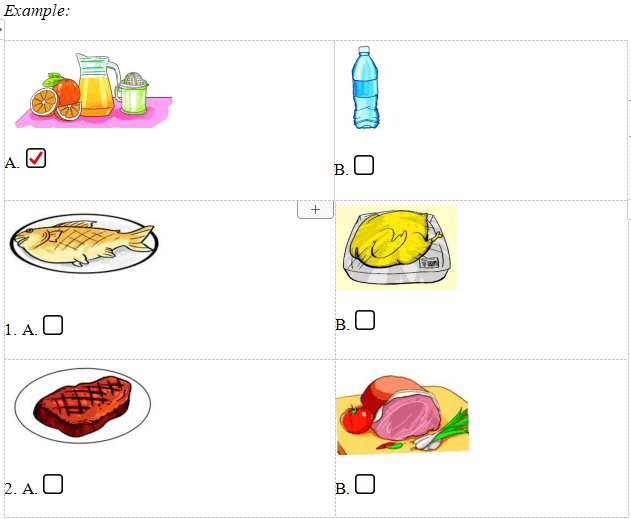
Task: Select the water bottle image
Action: point(366,88)
